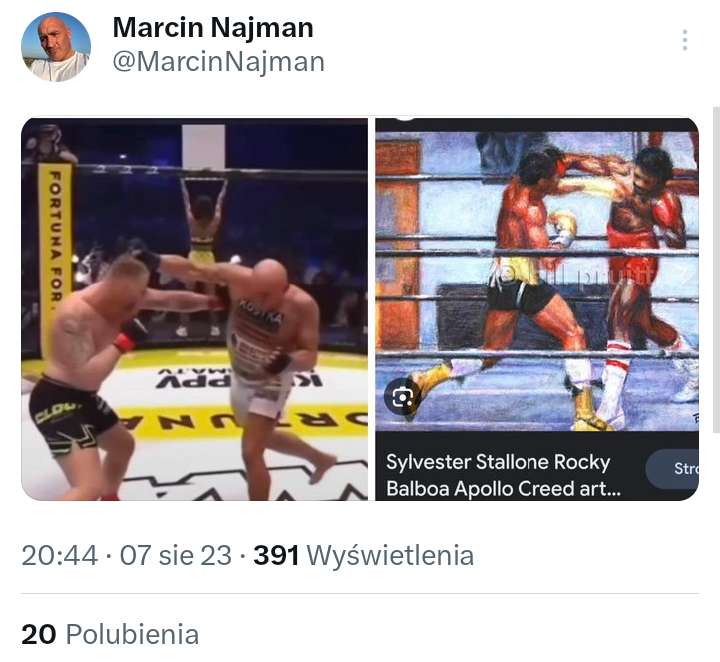Click the 20:44 tweet timestamp
This screenshot has width=720, height=662.
pyautogui.click(x=60, y=555)
